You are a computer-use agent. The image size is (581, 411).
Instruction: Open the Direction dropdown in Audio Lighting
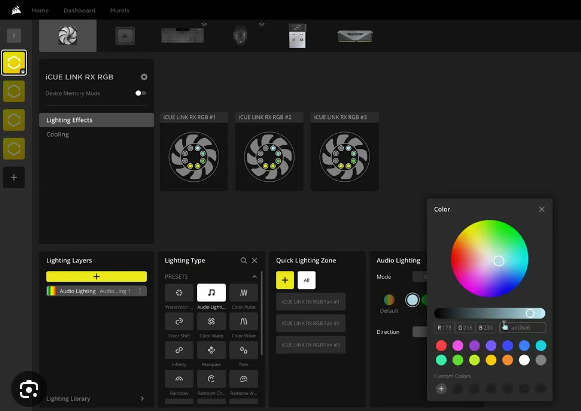tap(419, 332)
